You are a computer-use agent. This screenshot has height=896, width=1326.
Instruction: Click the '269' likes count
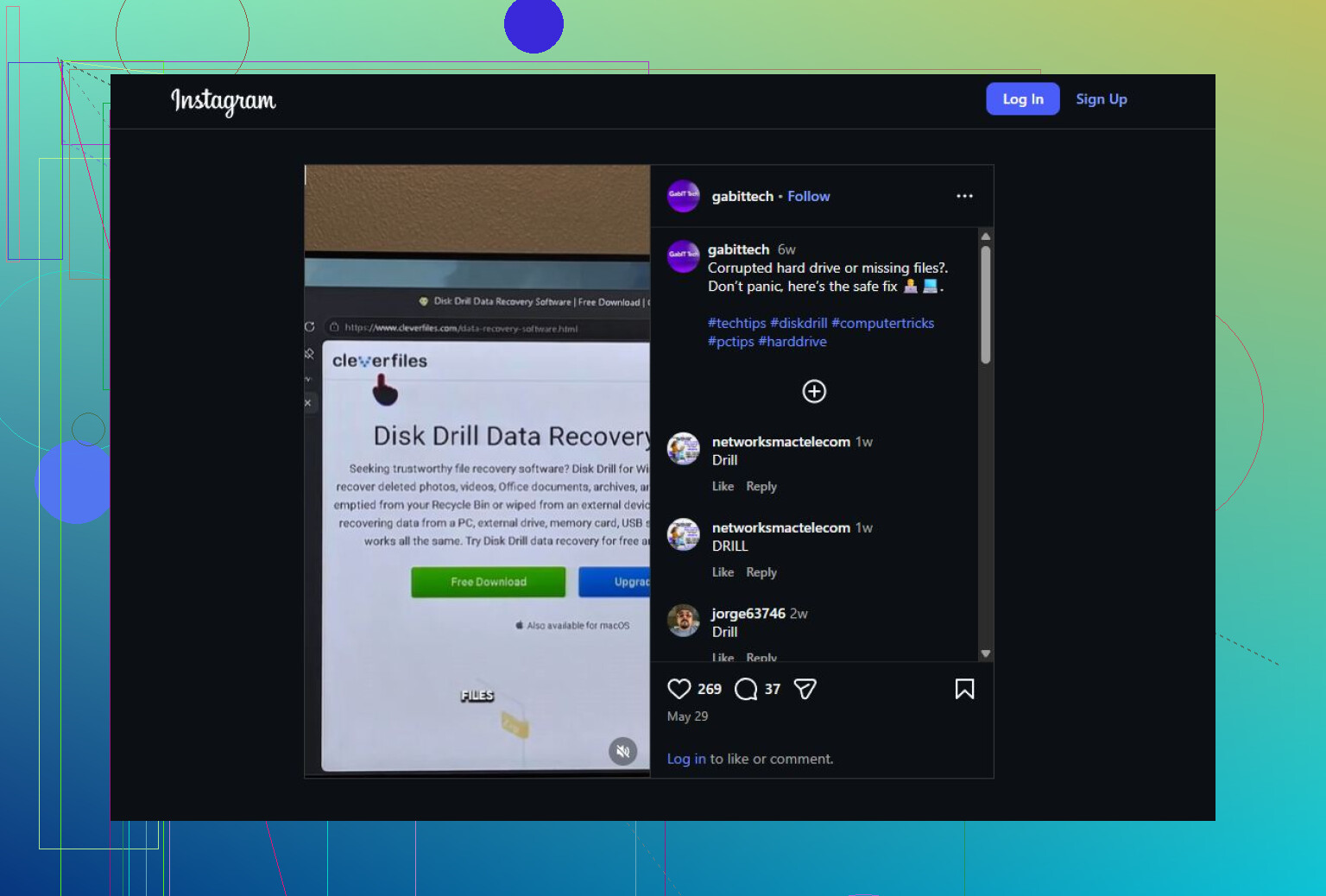[709, 689]
